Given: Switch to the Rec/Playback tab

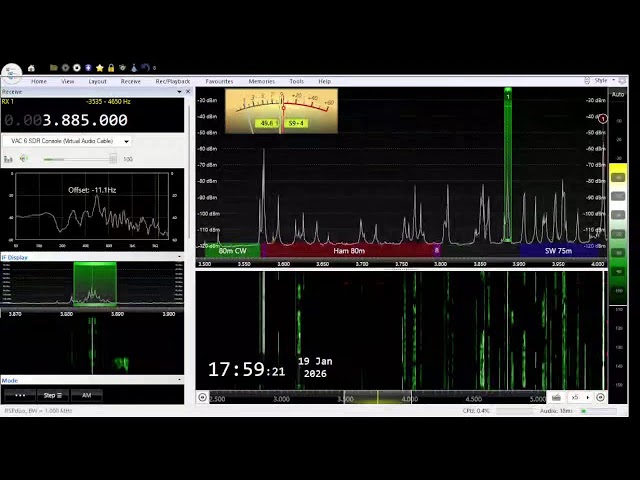Looking at the screenshot, I should [x=173, y=81].
